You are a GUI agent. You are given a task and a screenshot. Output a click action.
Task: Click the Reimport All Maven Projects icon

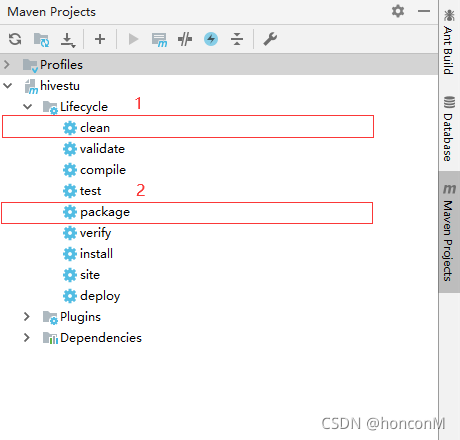pos(15,39)
